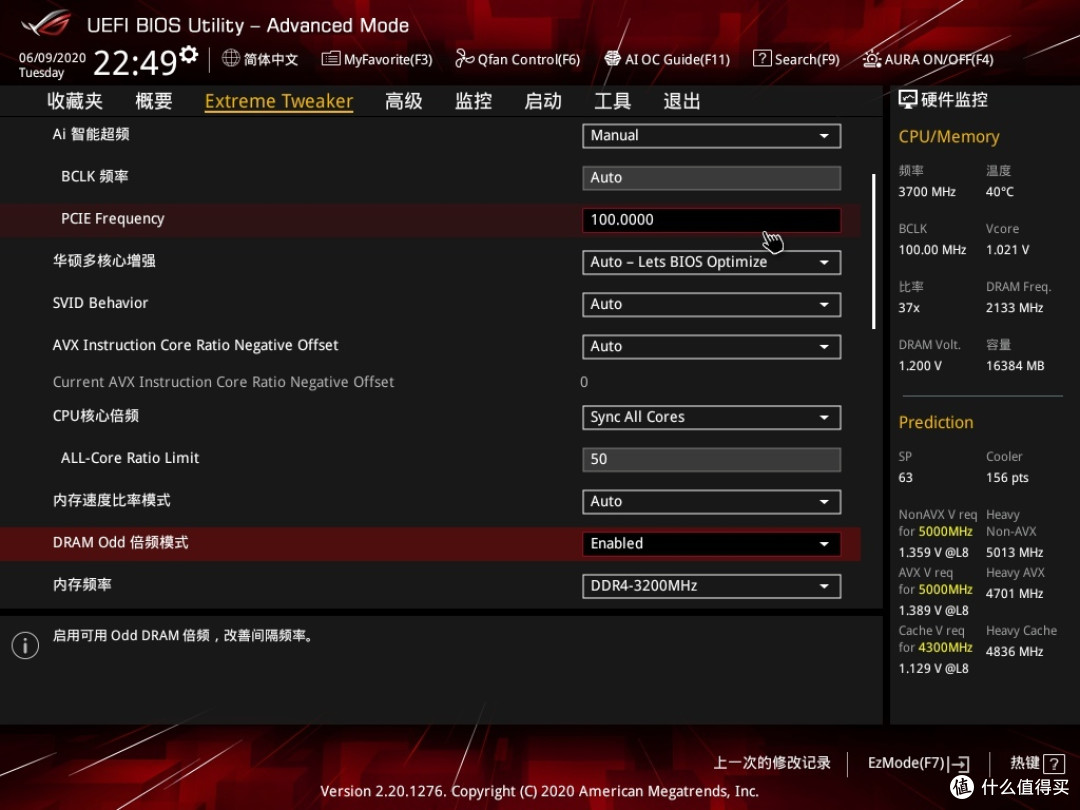Click the CPU/Memory heading
Viewport: 1080px width, 810px height.
pyautogui.click(x=948, y=136)
